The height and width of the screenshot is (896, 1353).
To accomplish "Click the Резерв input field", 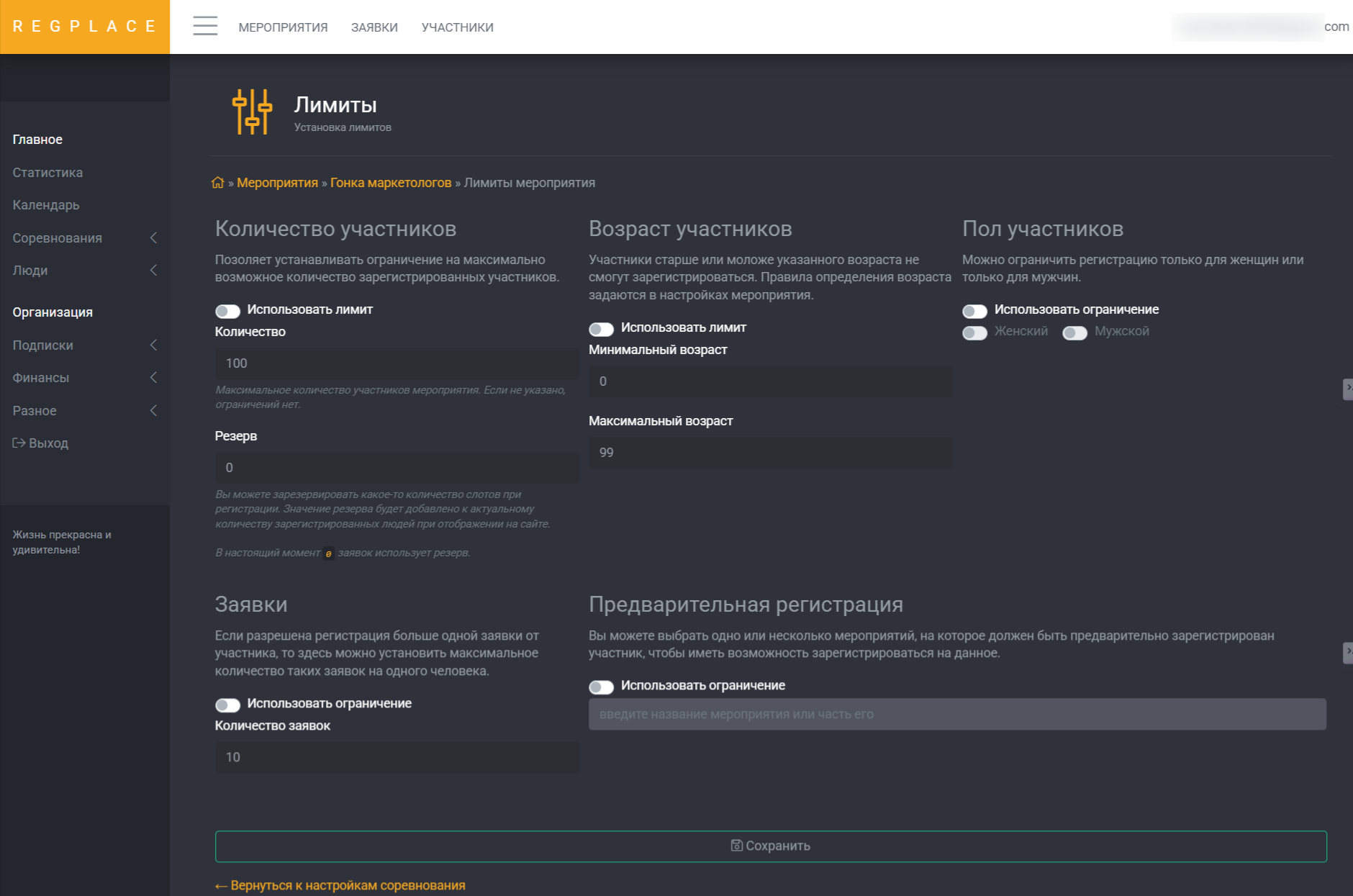I will click(397, 468).
